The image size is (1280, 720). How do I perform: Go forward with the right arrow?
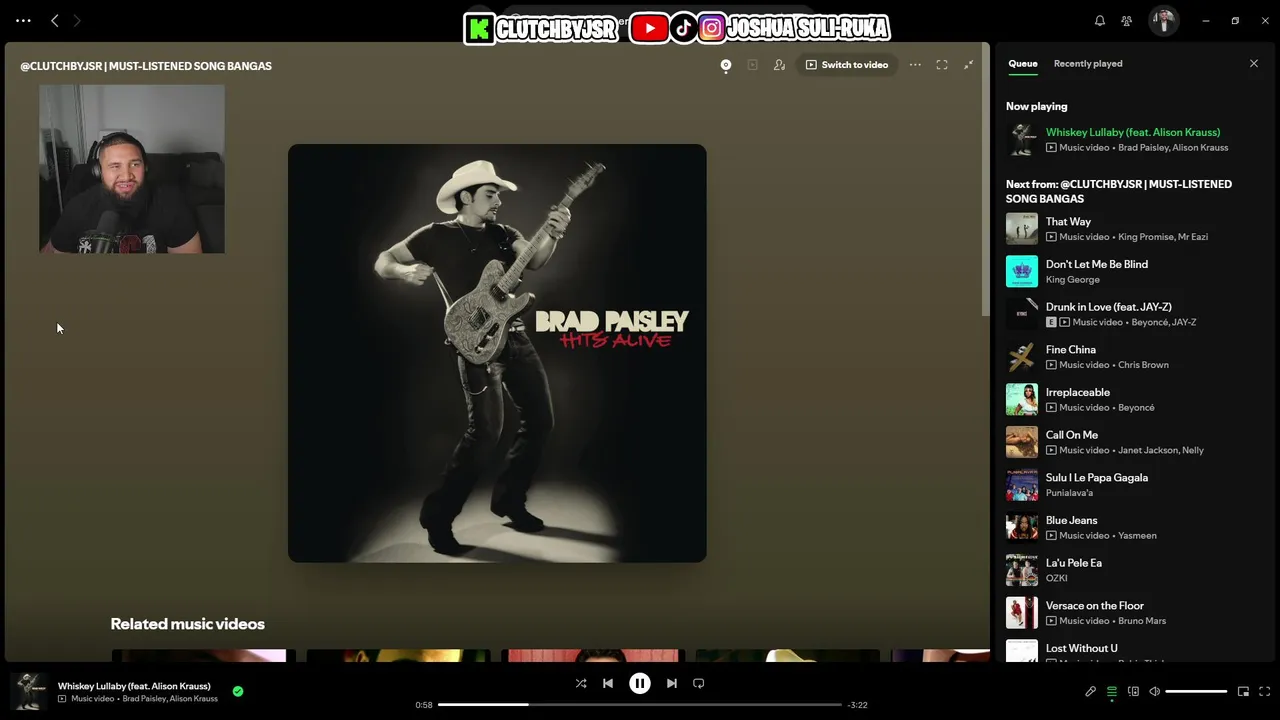[x=77, y=20]
